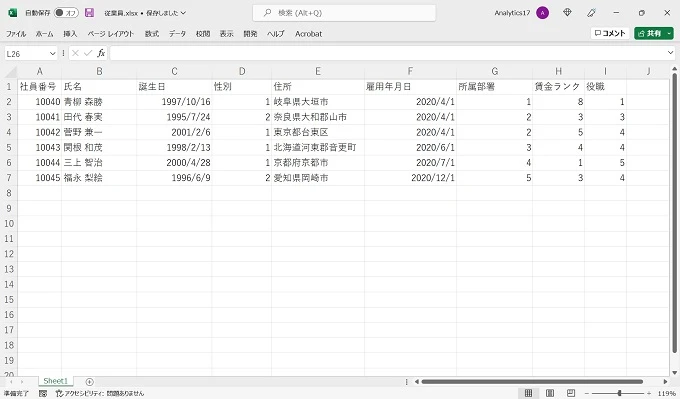Open the Acrobat ribbon tab
The width and height of the screenshot is (680, 399).
tap(308, 33)
